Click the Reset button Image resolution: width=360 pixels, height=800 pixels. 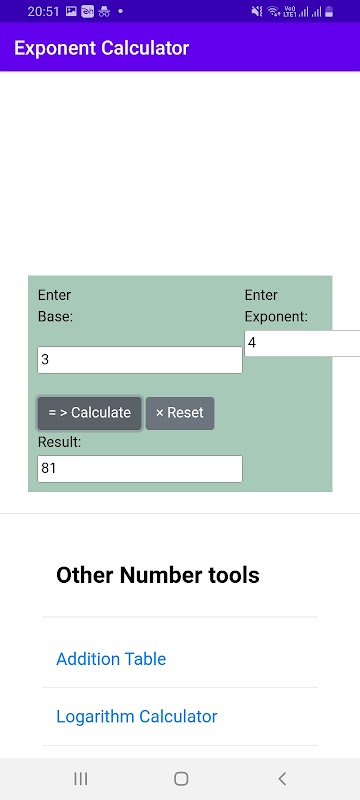point(180,413)
